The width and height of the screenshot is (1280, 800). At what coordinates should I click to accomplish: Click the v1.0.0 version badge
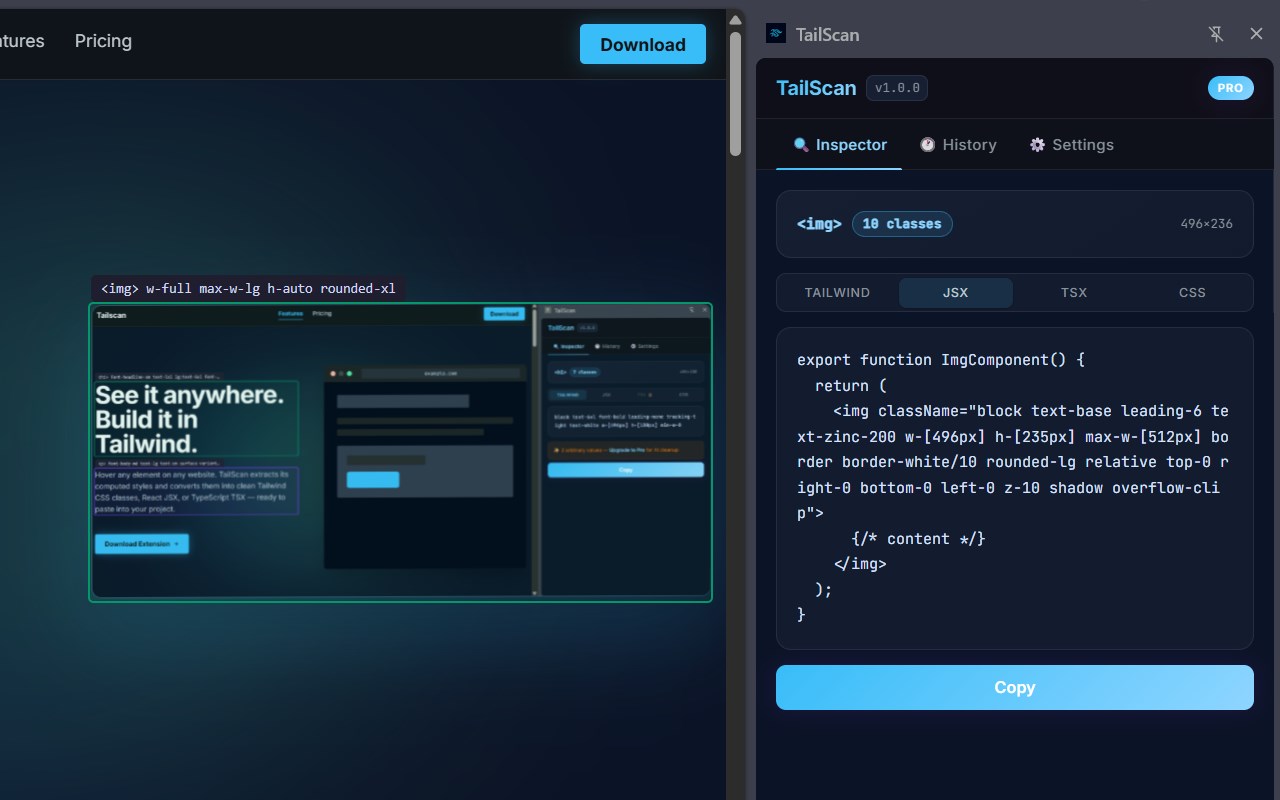pos(897,88)
